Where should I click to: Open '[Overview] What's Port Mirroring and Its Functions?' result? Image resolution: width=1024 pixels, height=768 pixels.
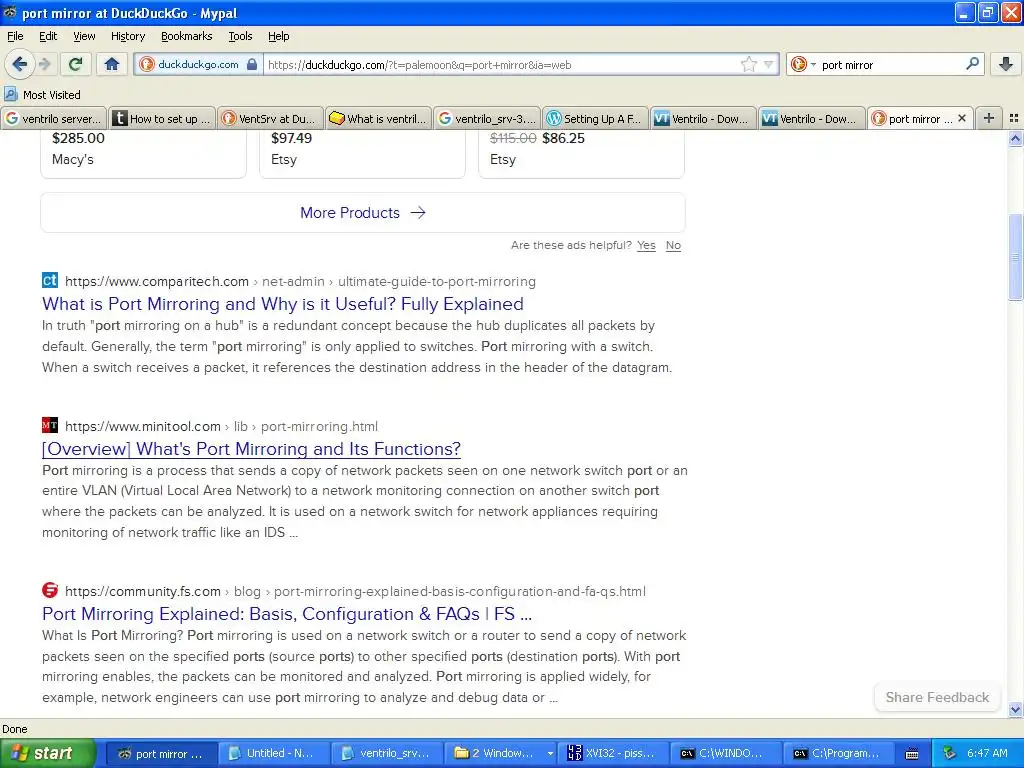[251, 449]
